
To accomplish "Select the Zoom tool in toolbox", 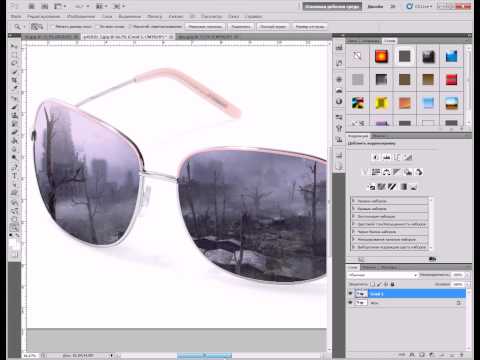I will tap(14, 228).
